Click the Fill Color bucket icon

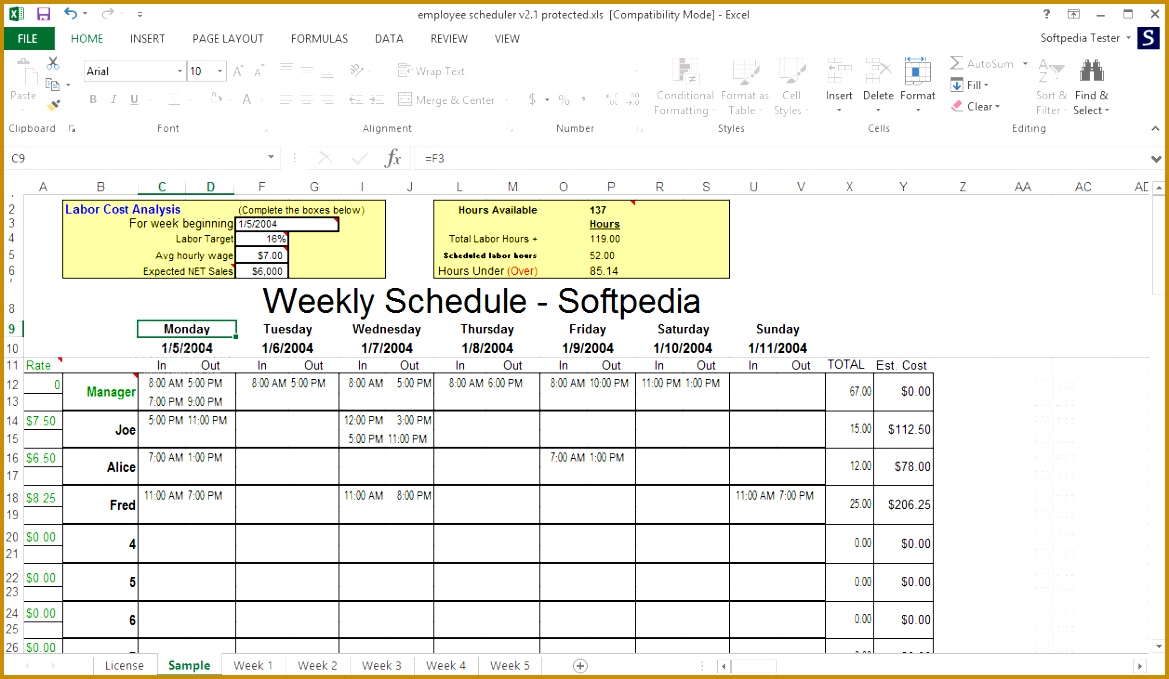[x=216, y=99]
